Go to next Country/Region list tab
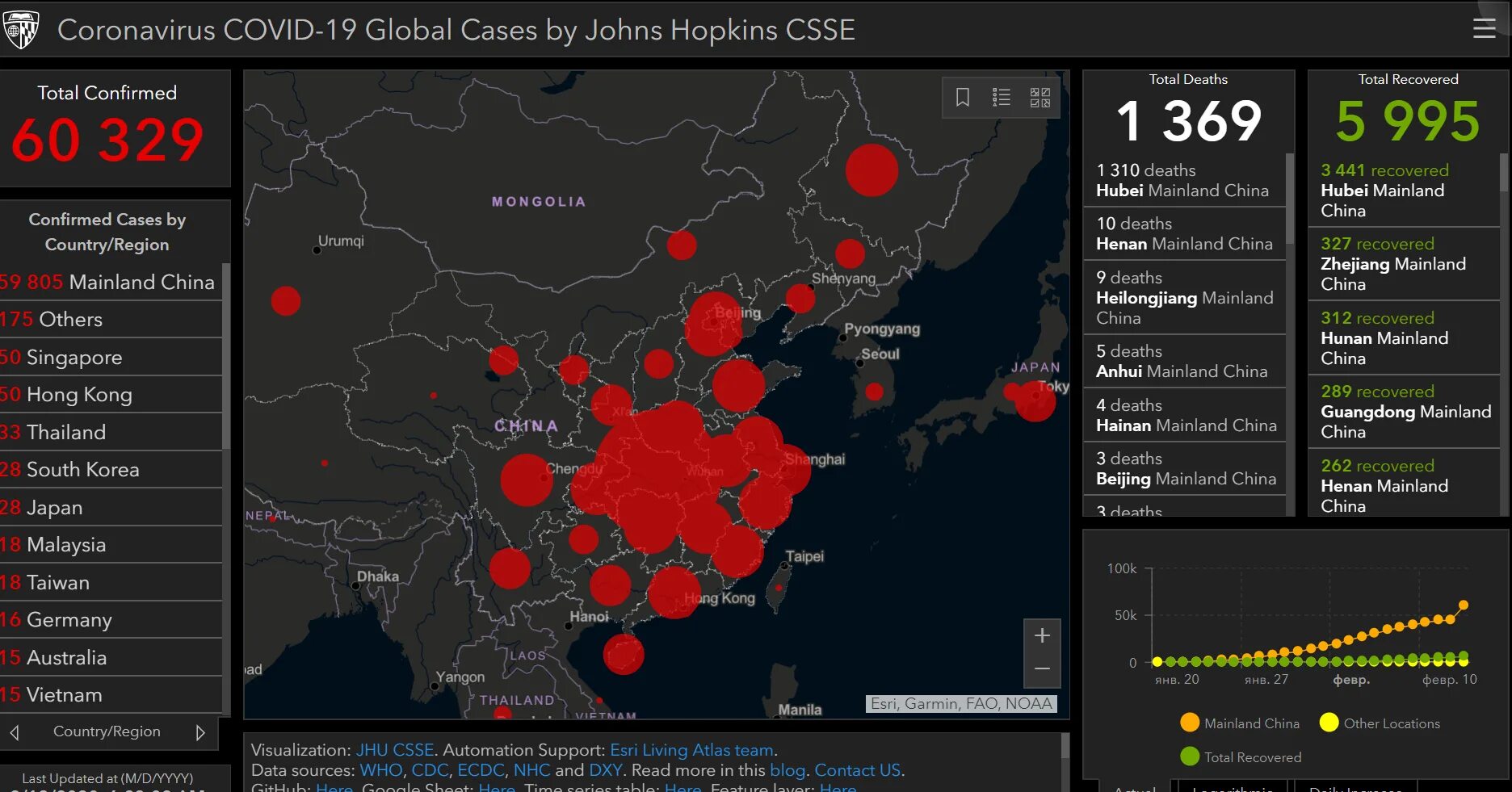1512x792 pixels. coord(200,732)
